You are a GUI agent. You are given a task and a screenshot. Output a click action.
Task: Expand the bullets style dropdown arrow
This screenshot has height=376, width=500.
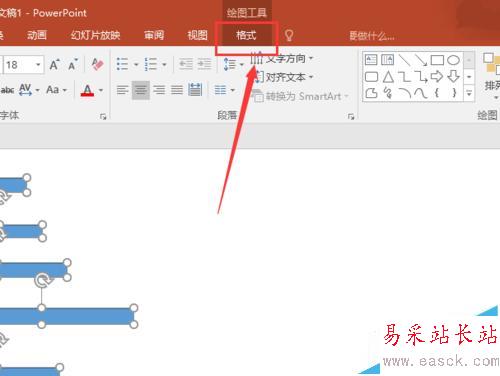pos(136,64)
